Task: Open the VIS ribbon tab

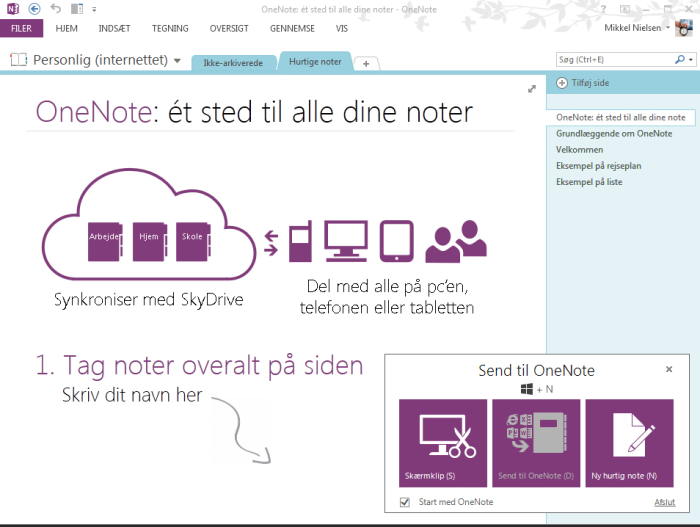Action: pos(342,29)
